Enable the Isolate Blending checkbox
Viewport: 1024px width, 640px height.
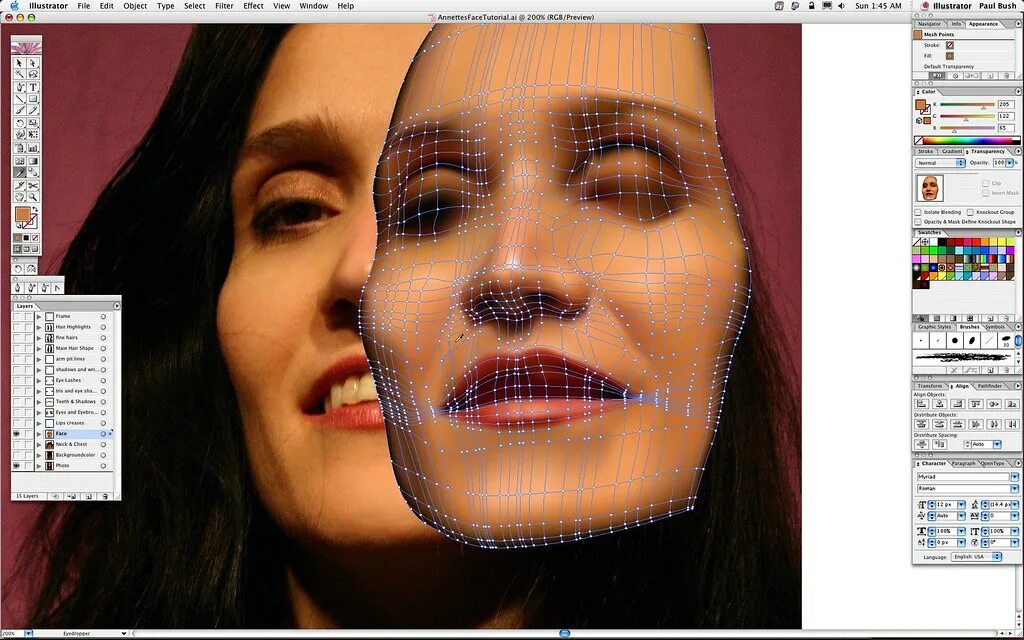[x=918, y=212]
